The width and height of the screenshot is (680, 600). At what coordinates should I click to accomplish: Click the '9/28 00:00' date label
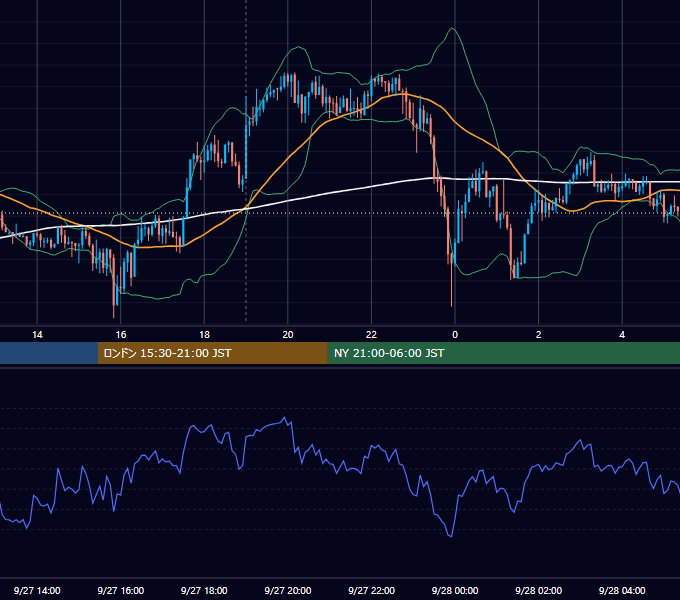455,590
